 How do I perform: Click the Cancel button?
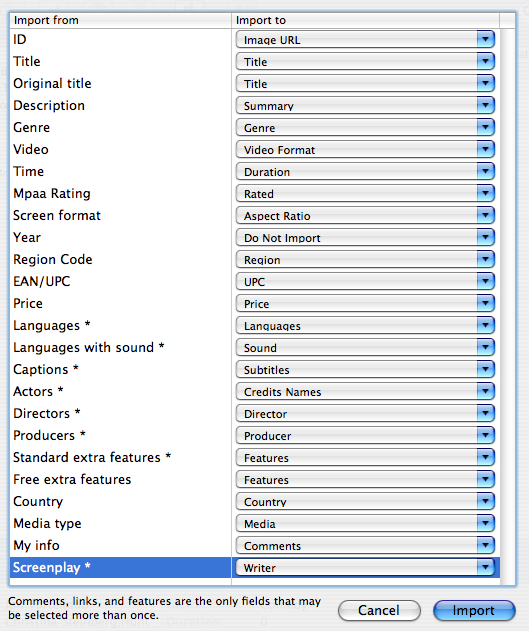[x=379, y=610]
